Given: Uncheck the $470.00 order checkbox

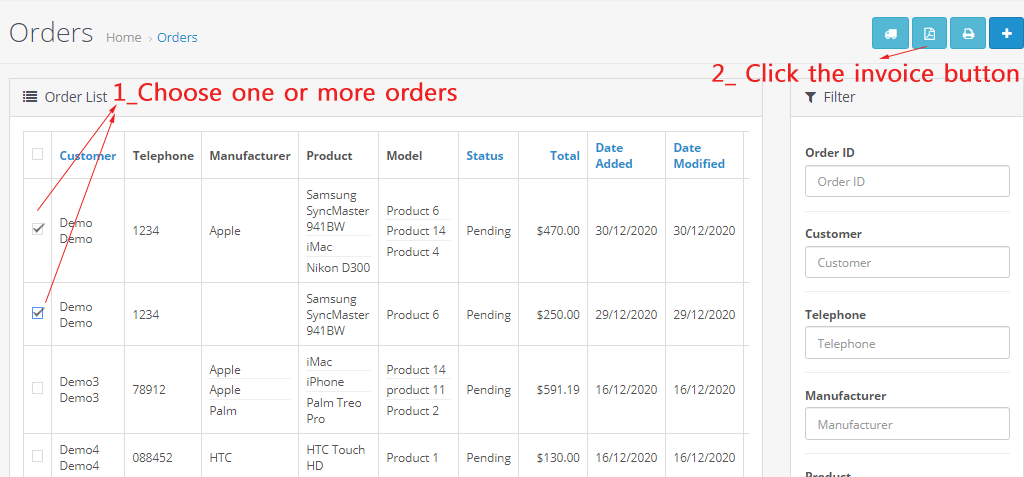Looking at the screenshot, I should pyautogui.click(x=38, y=229).
